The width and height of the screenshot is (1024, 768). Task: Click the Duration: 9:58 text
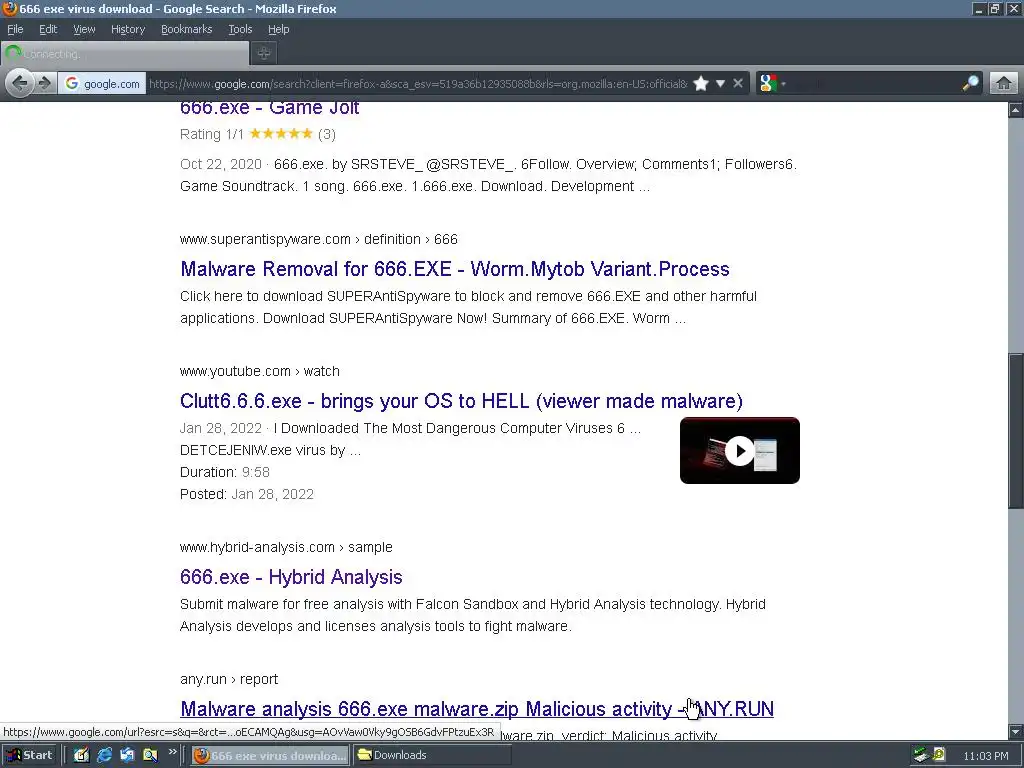click(225, 472)
